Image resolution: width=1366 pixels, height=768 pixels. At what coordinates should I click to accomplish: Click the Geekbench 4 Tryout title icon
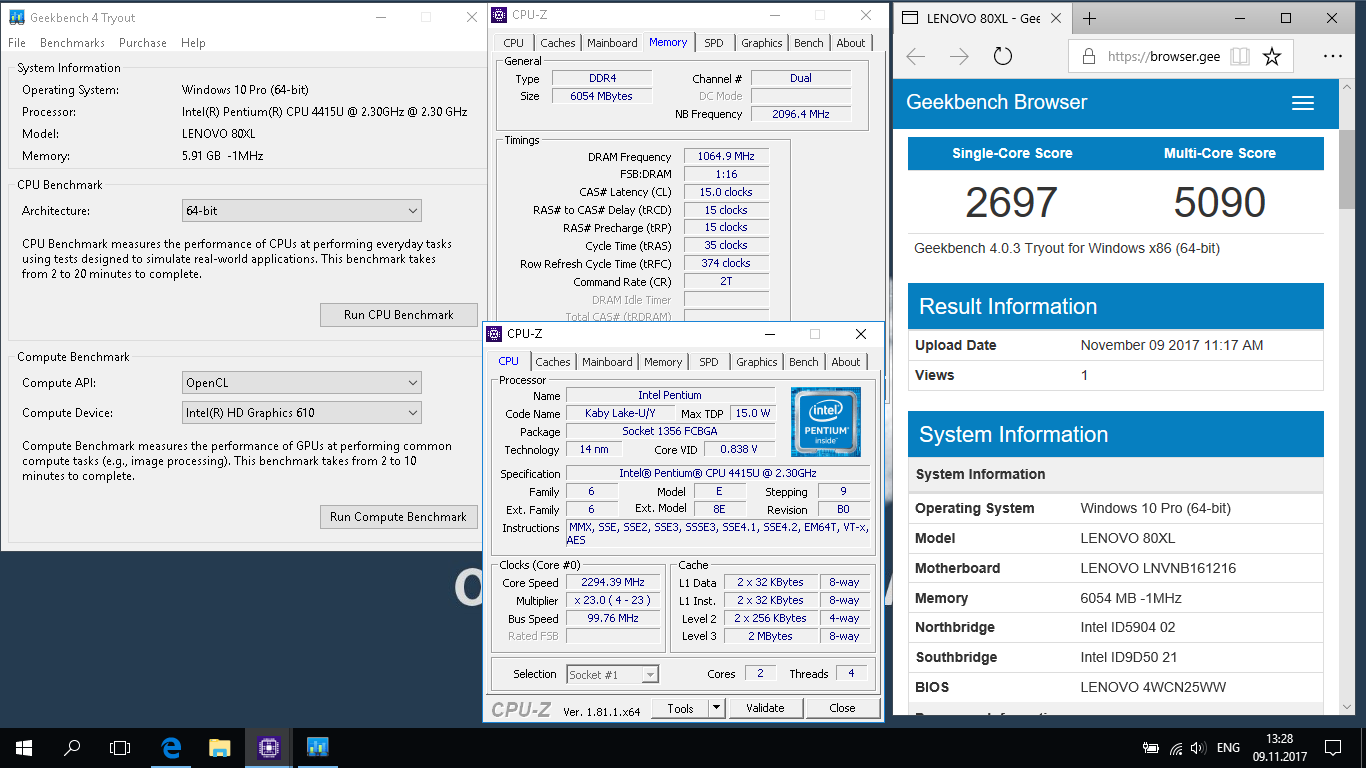(x=17, y=17)
